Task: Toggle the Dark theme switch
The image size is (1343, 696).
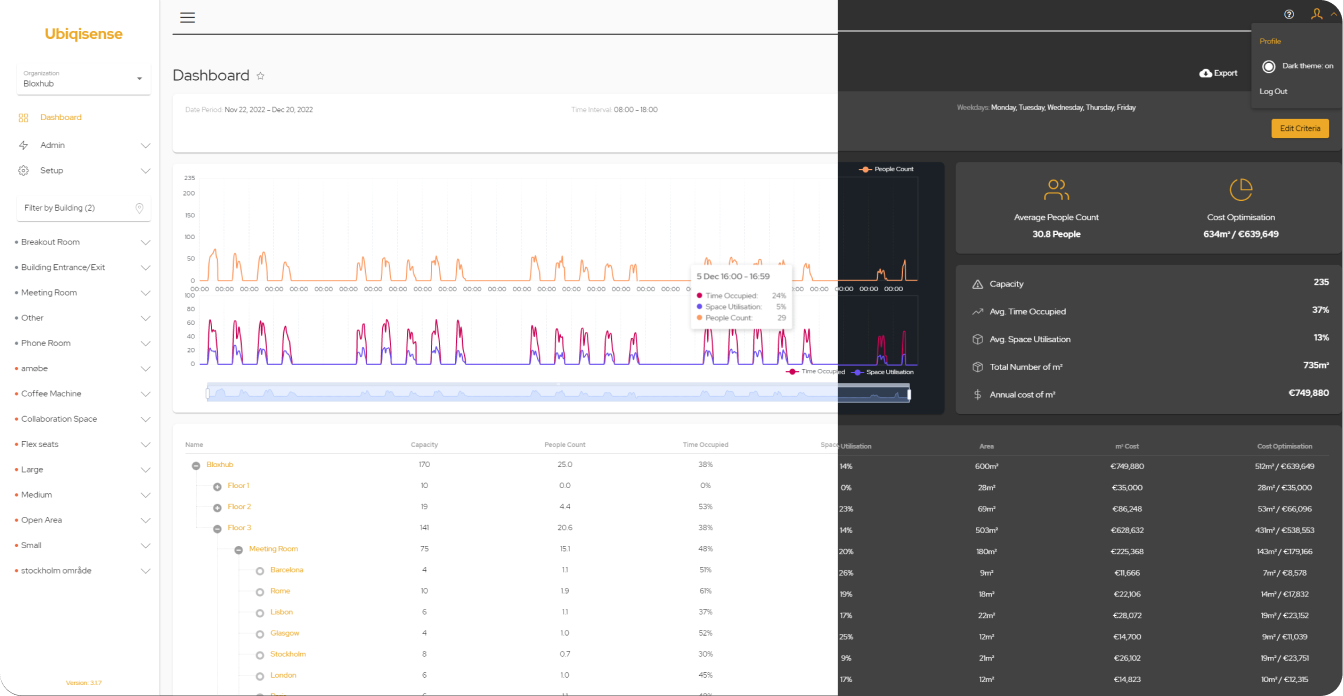Action: tap(1269, 66)
